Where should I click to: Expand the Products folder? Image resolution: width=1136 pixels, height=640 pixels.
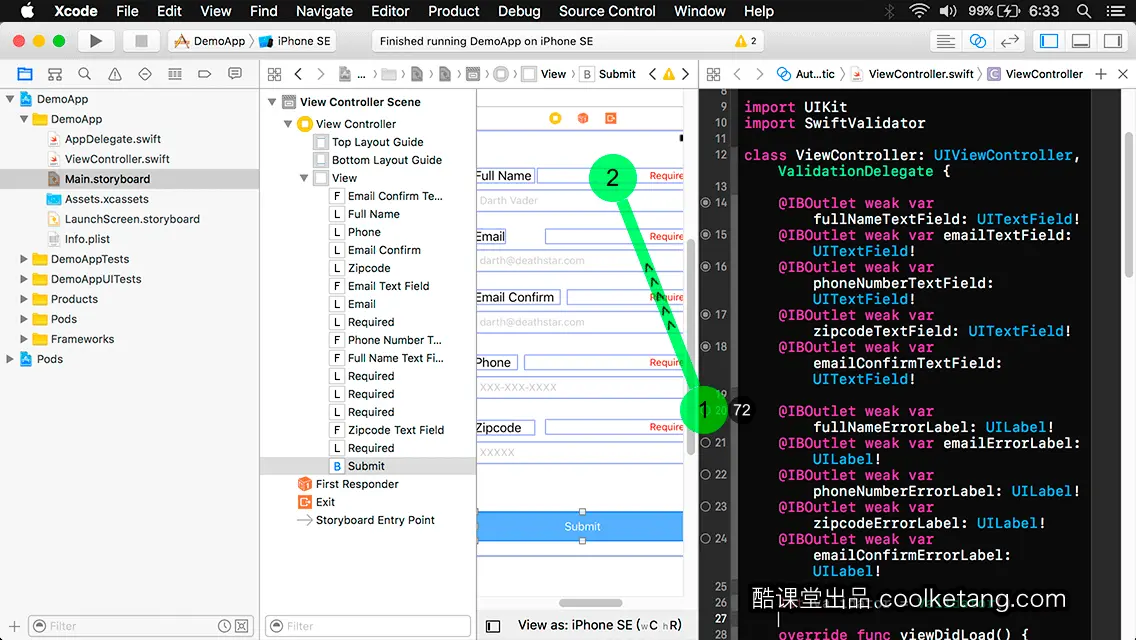(24, 299)
